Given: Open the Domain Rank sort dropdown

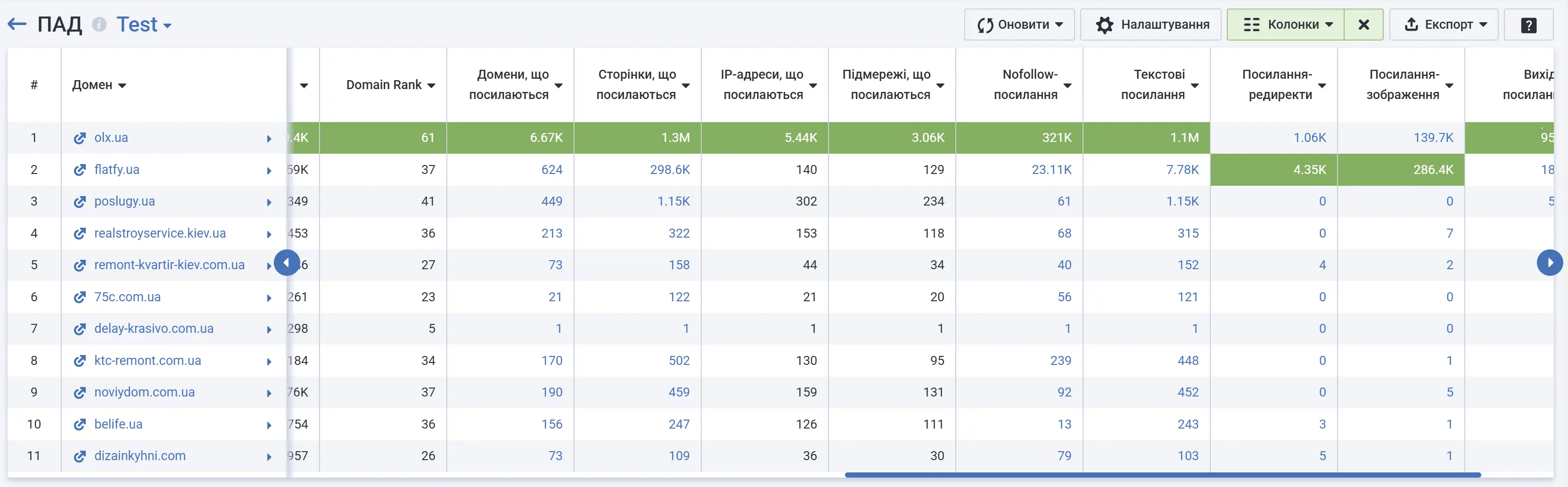Looking at the screenshot, I should coord(433,85).
